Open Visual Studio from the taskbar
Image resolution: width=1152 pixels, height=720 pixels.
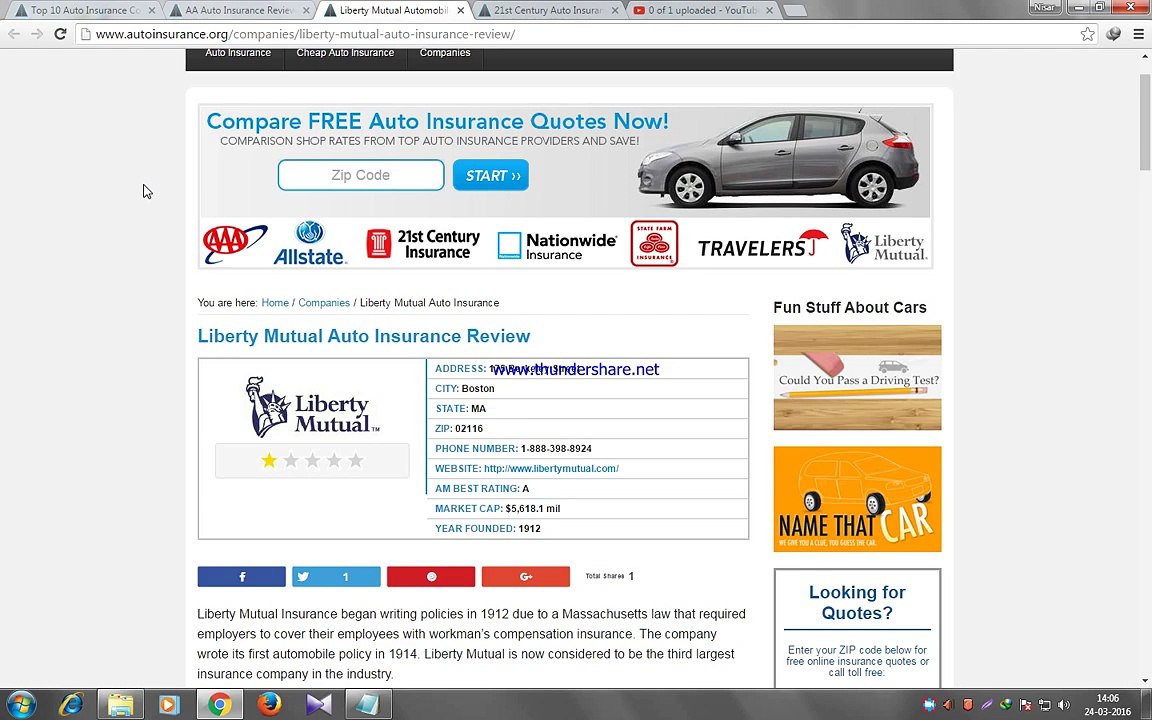click(x=319, y=705)
